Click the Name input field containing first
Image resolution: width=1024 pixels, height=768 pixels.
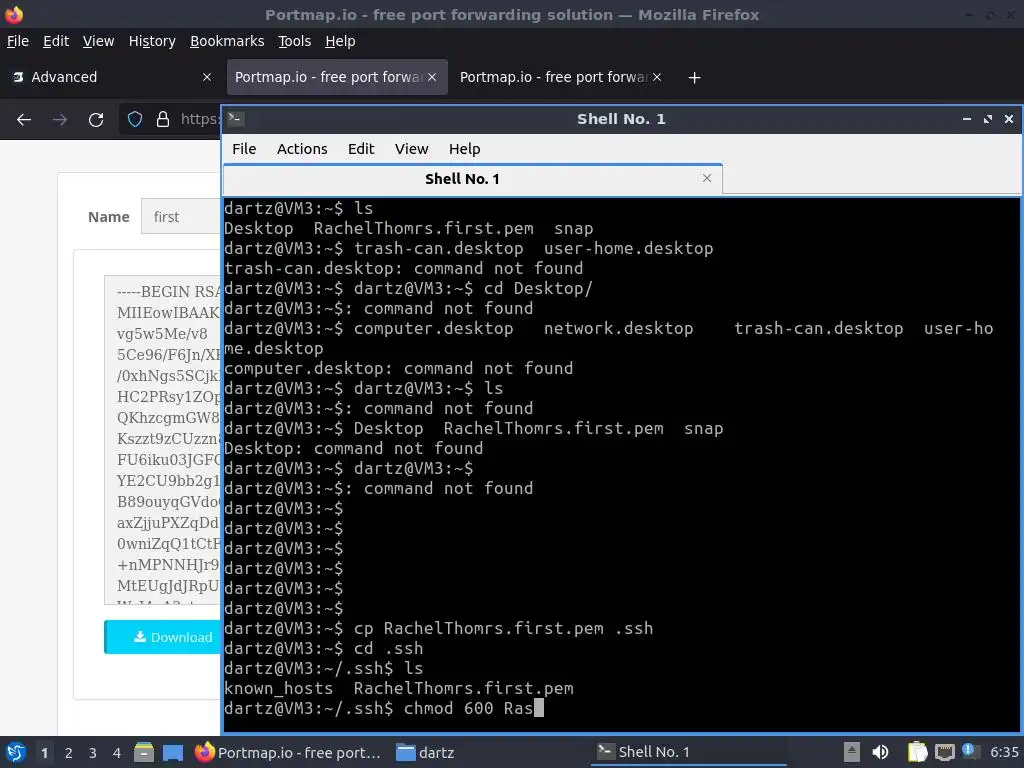coord(181,217)
